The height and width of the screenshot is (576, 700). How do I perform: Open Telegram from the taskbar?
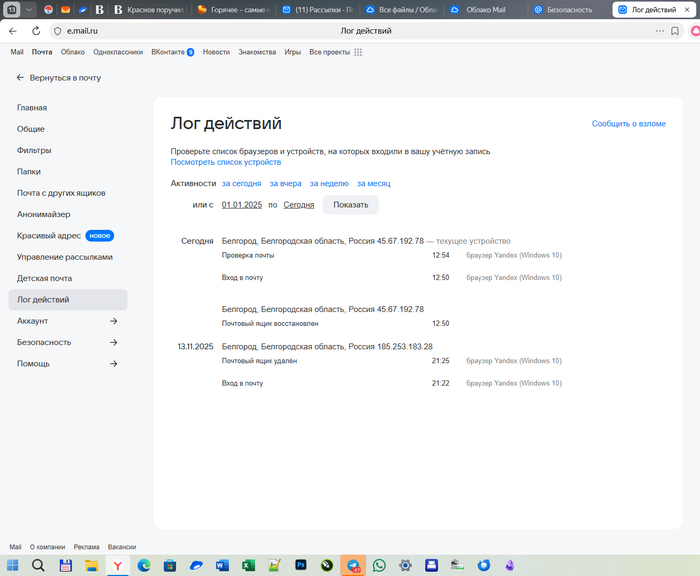point(353,565)
